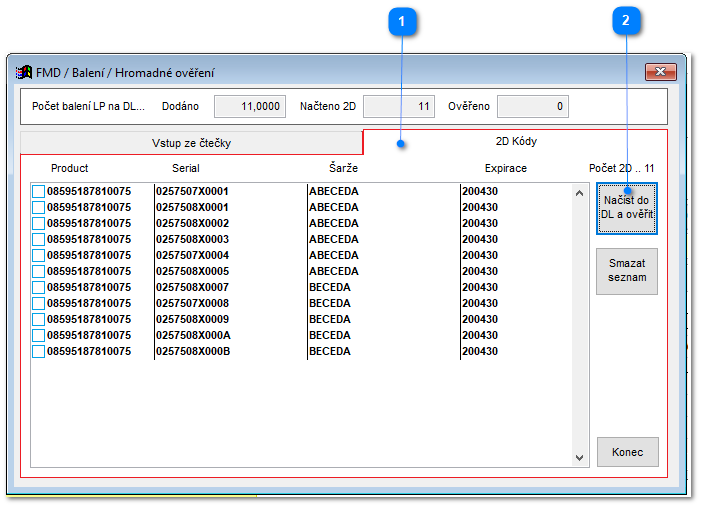Click the Konec button
This screenshot has height=507, width=701.
(628, 452)
